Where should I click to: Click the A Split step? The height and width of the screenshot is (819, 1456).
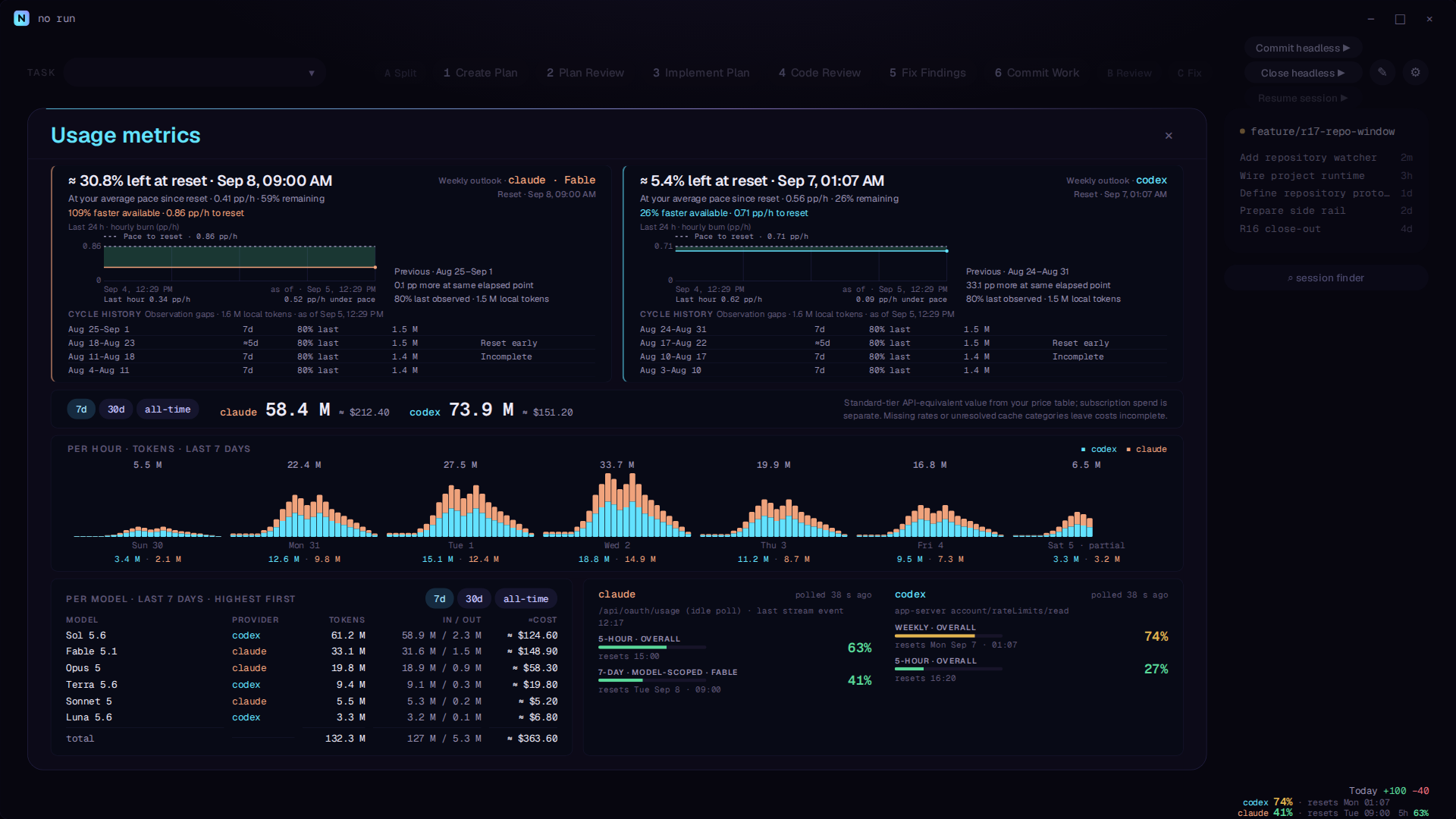point(400,74)
